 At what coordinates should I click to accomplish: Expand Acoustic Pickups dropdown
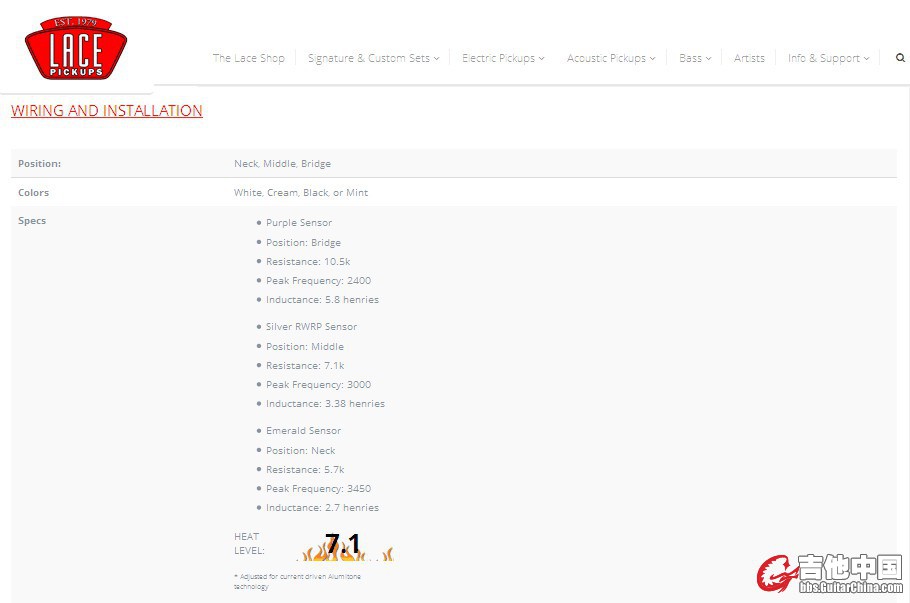(611, 58)
